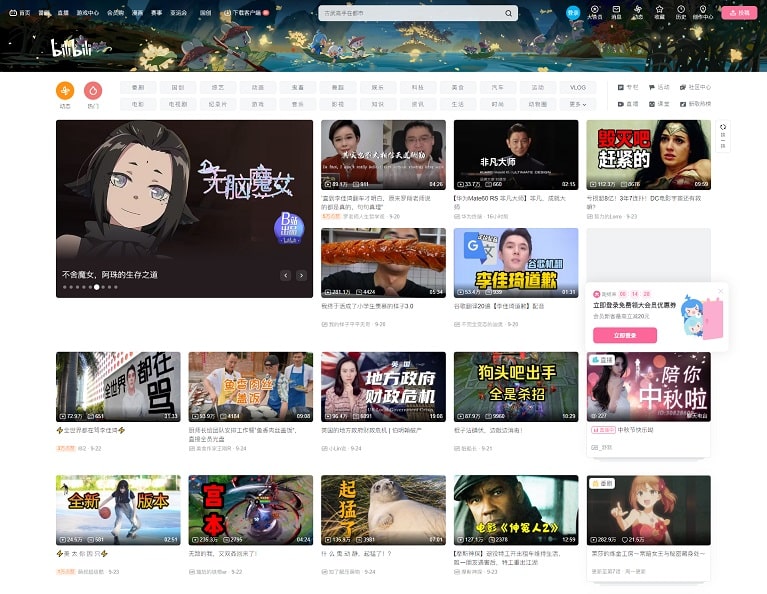Show next carousel banner with right arrow

coord(301,275)
